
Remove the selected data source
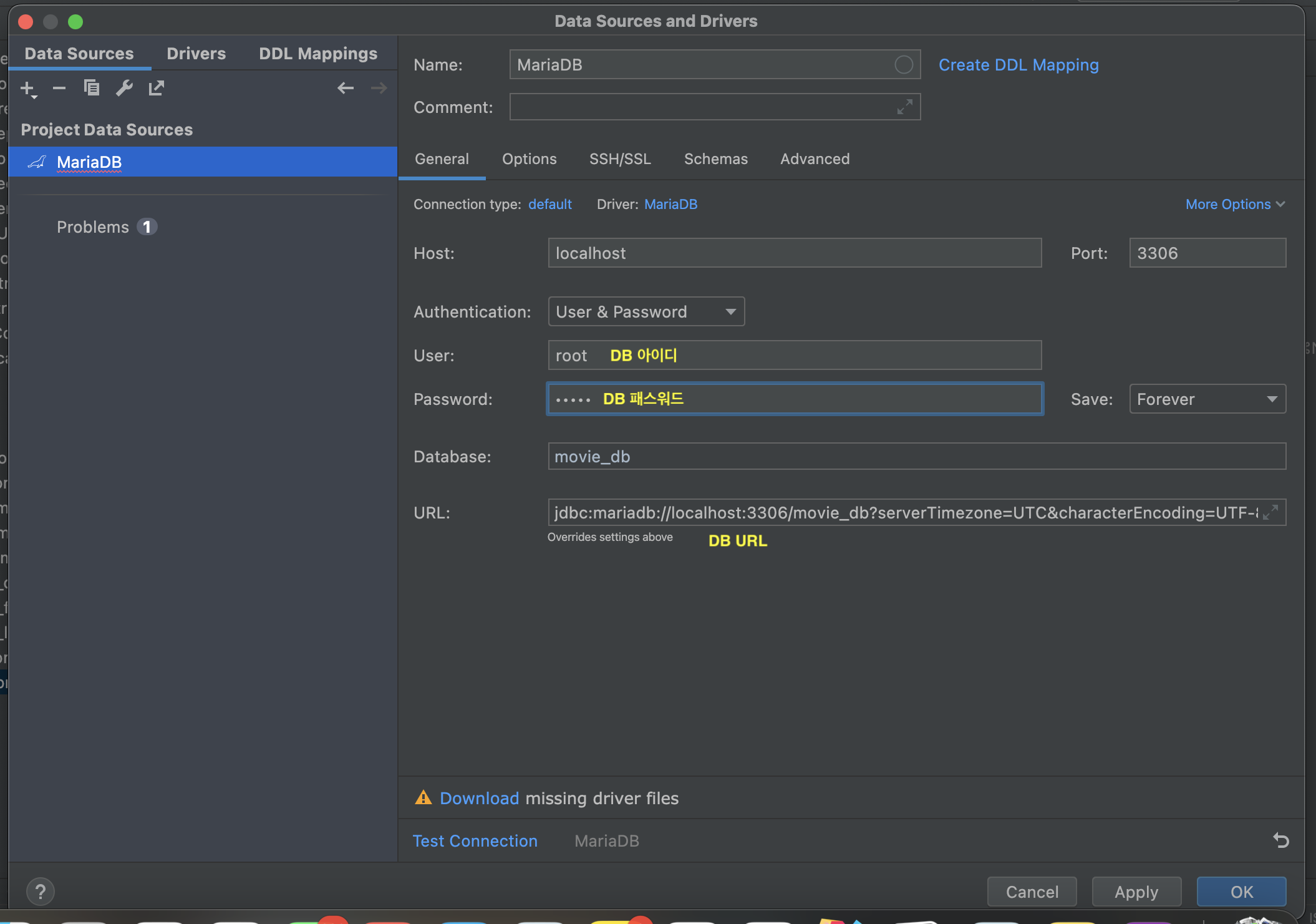click(59, 88)
